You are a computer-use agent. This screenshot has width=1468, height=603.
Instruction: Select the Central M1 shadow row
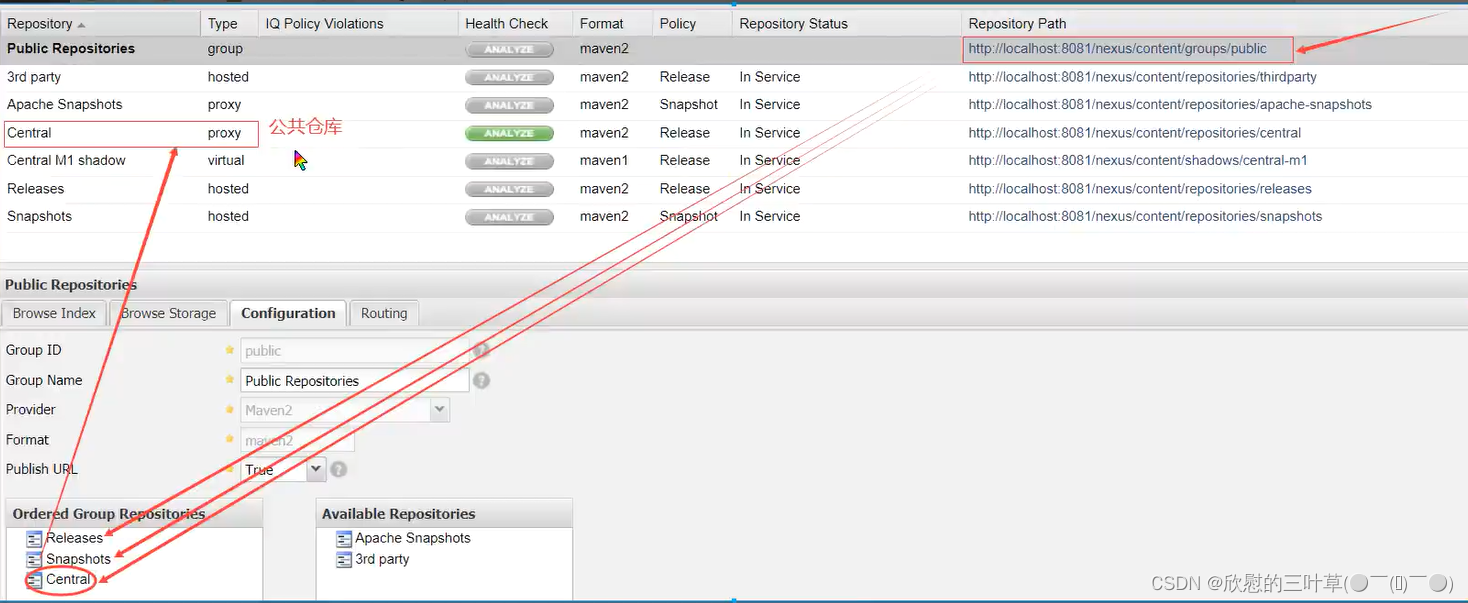(x=734, y=161)
